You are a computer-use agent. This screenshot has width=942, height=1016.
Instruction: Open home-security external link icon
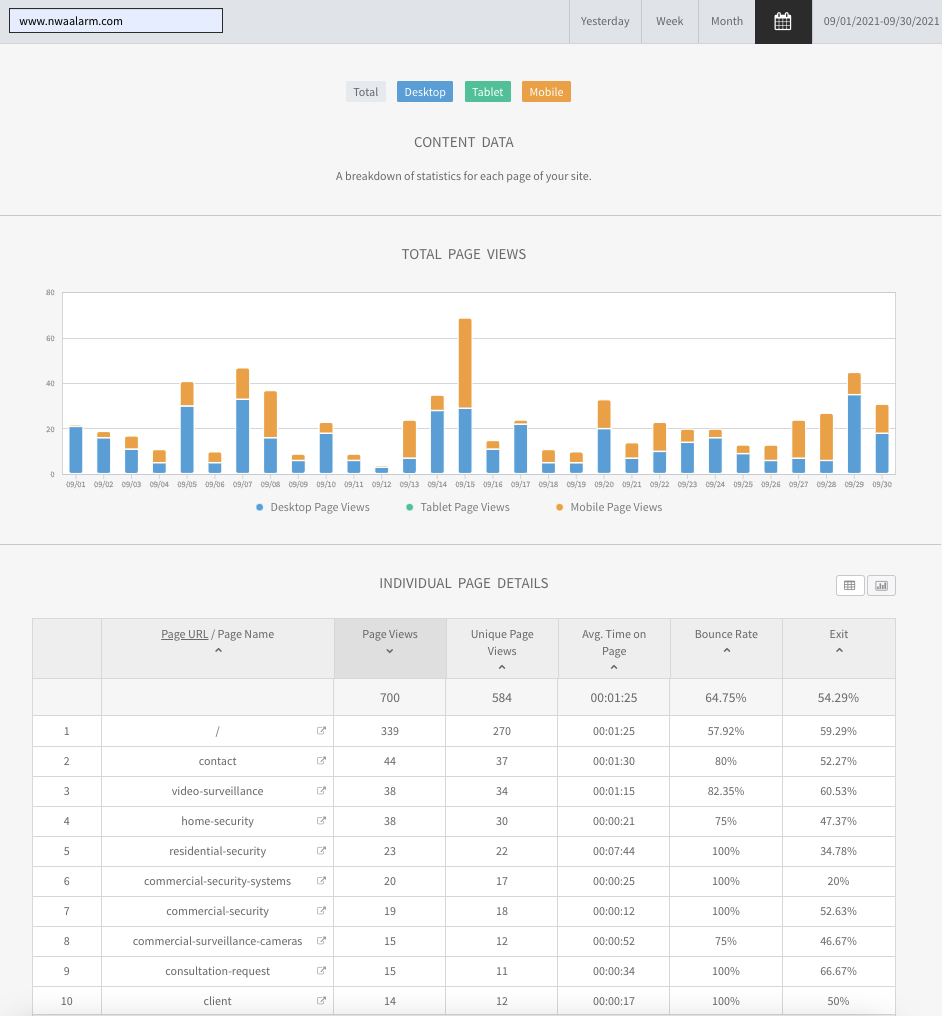(x=321, y=821)
